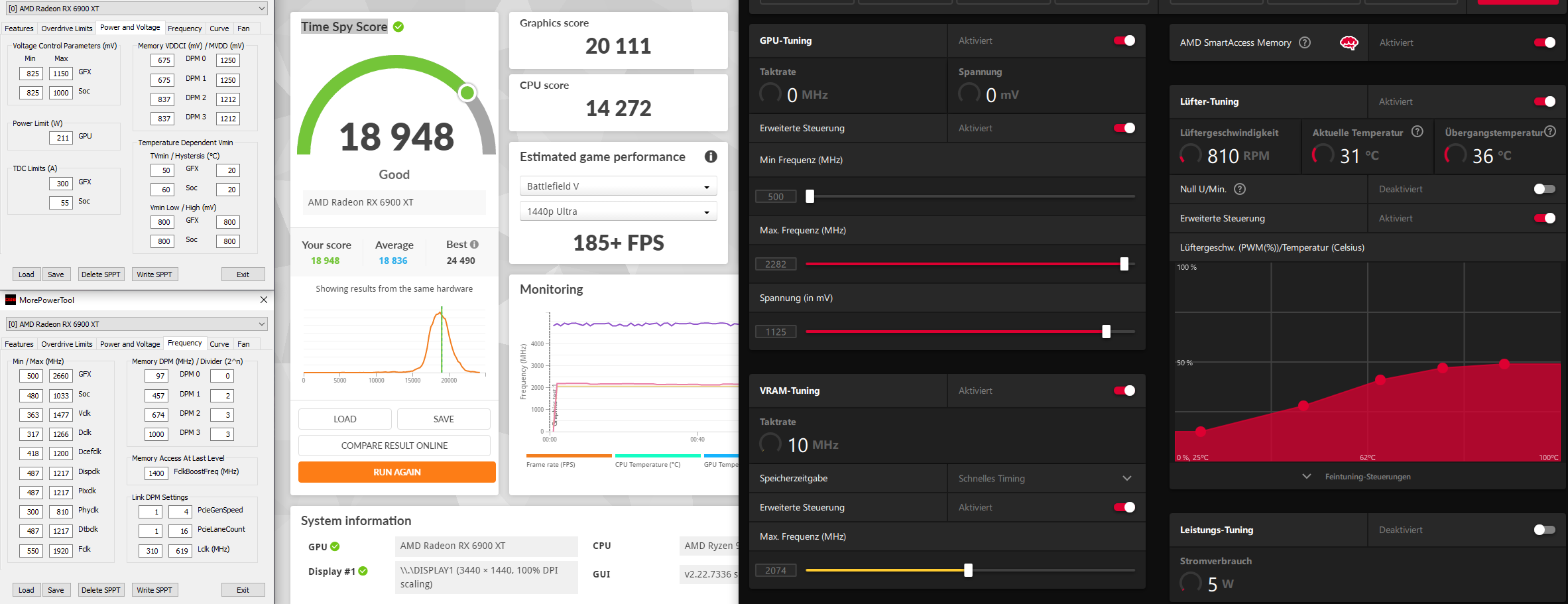Click the VRAM Max. Frequenz slider handle
Screen dimensions: 1568x604
(969, 570)
